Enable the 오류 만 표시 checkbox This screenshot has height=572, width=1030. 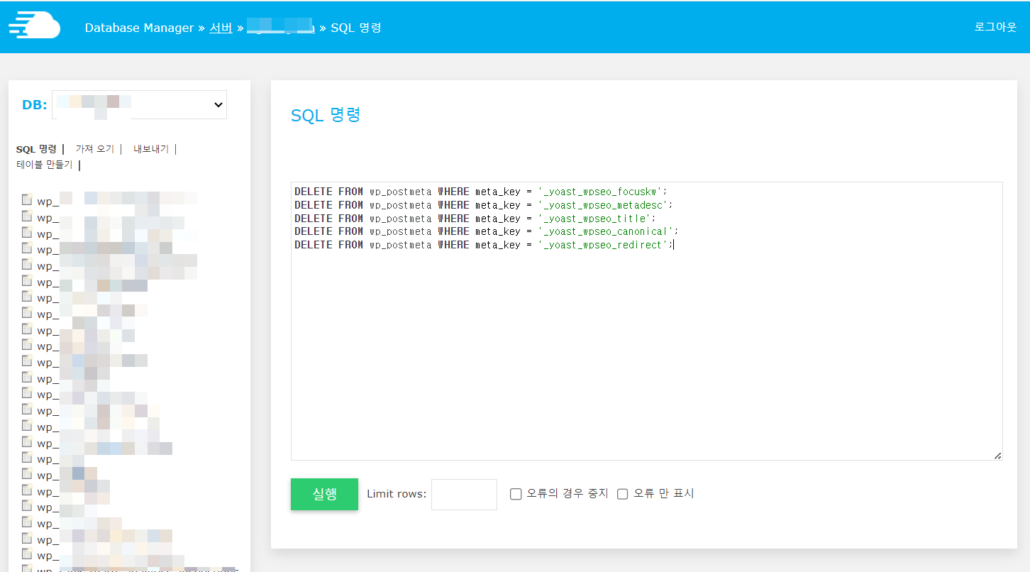pos(622,494)
